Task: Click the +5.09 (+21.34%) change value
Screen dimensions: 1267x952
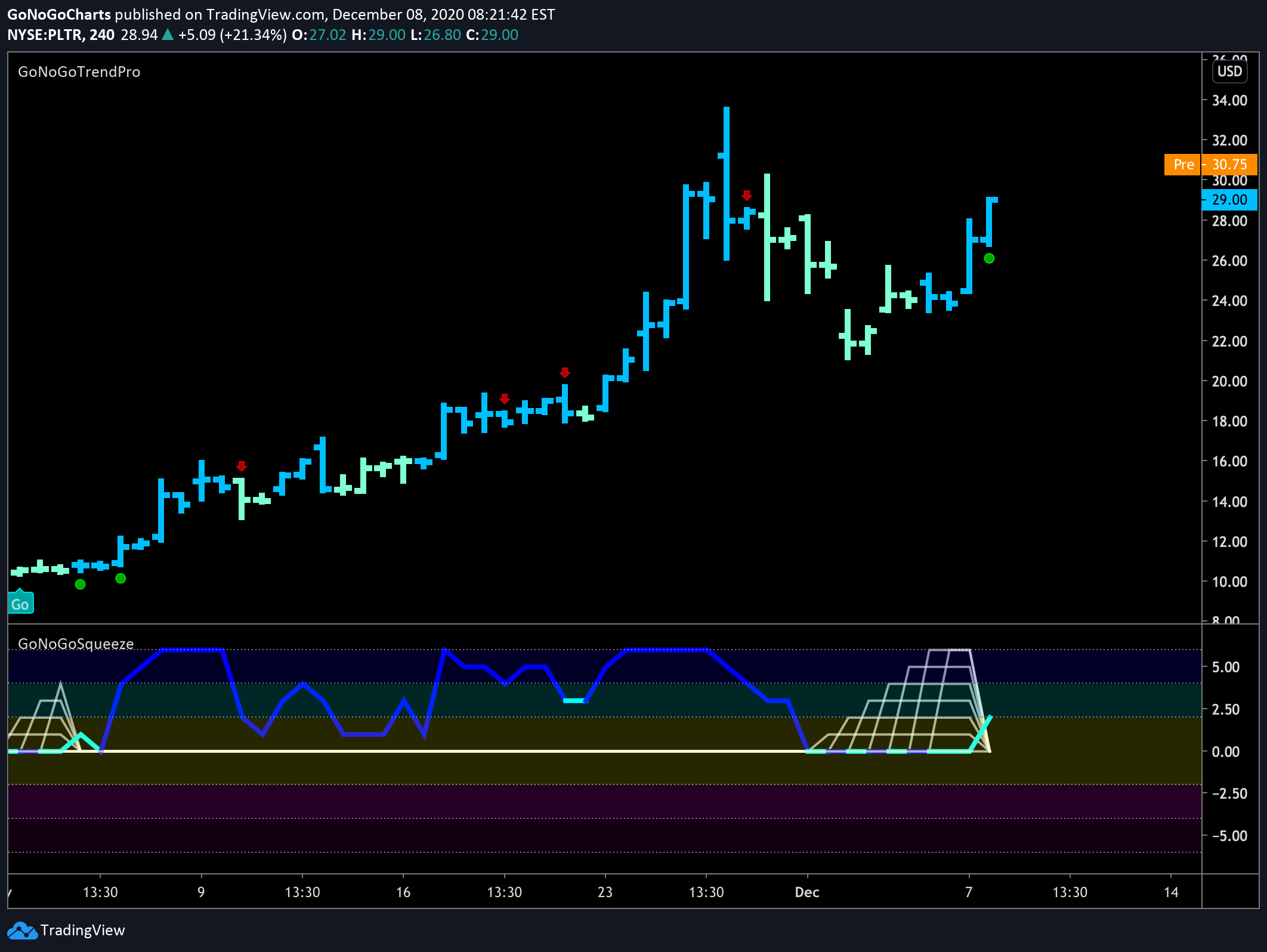Action: coord(233,35)
